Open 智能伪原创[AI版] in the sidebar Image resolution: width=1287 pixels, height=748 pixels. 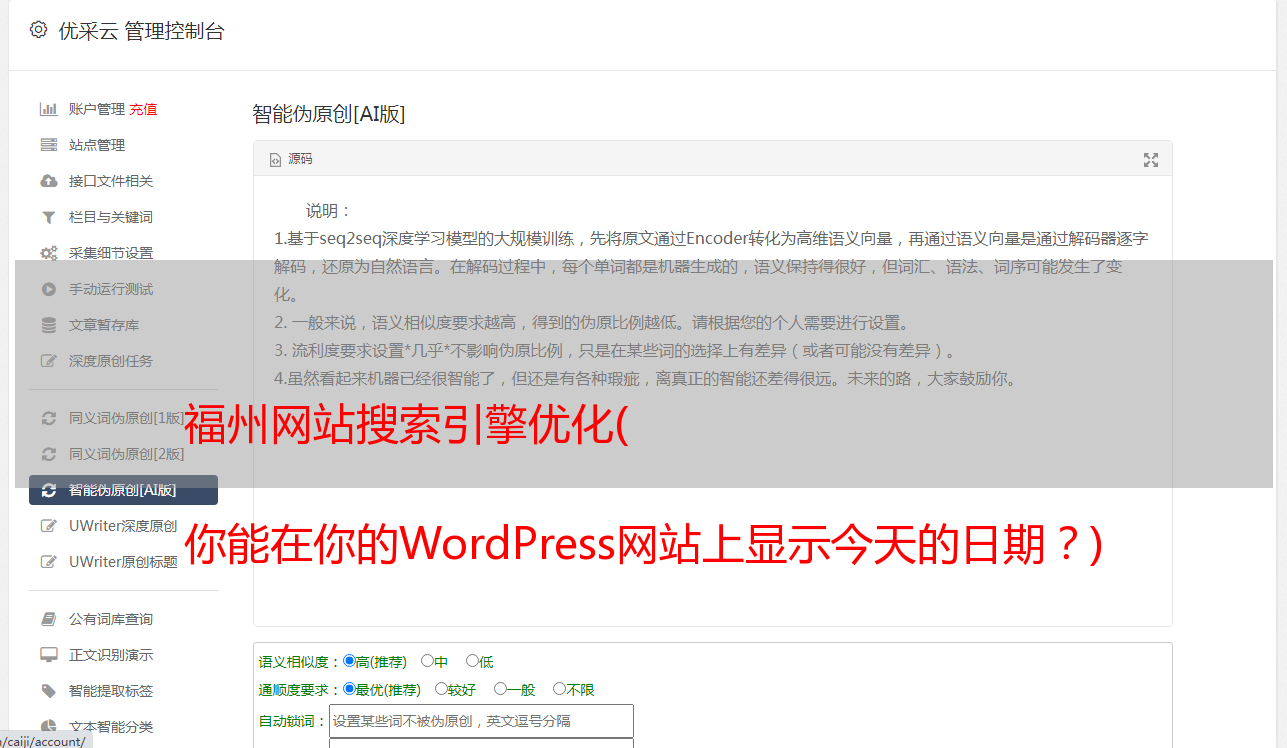[123, 490]
